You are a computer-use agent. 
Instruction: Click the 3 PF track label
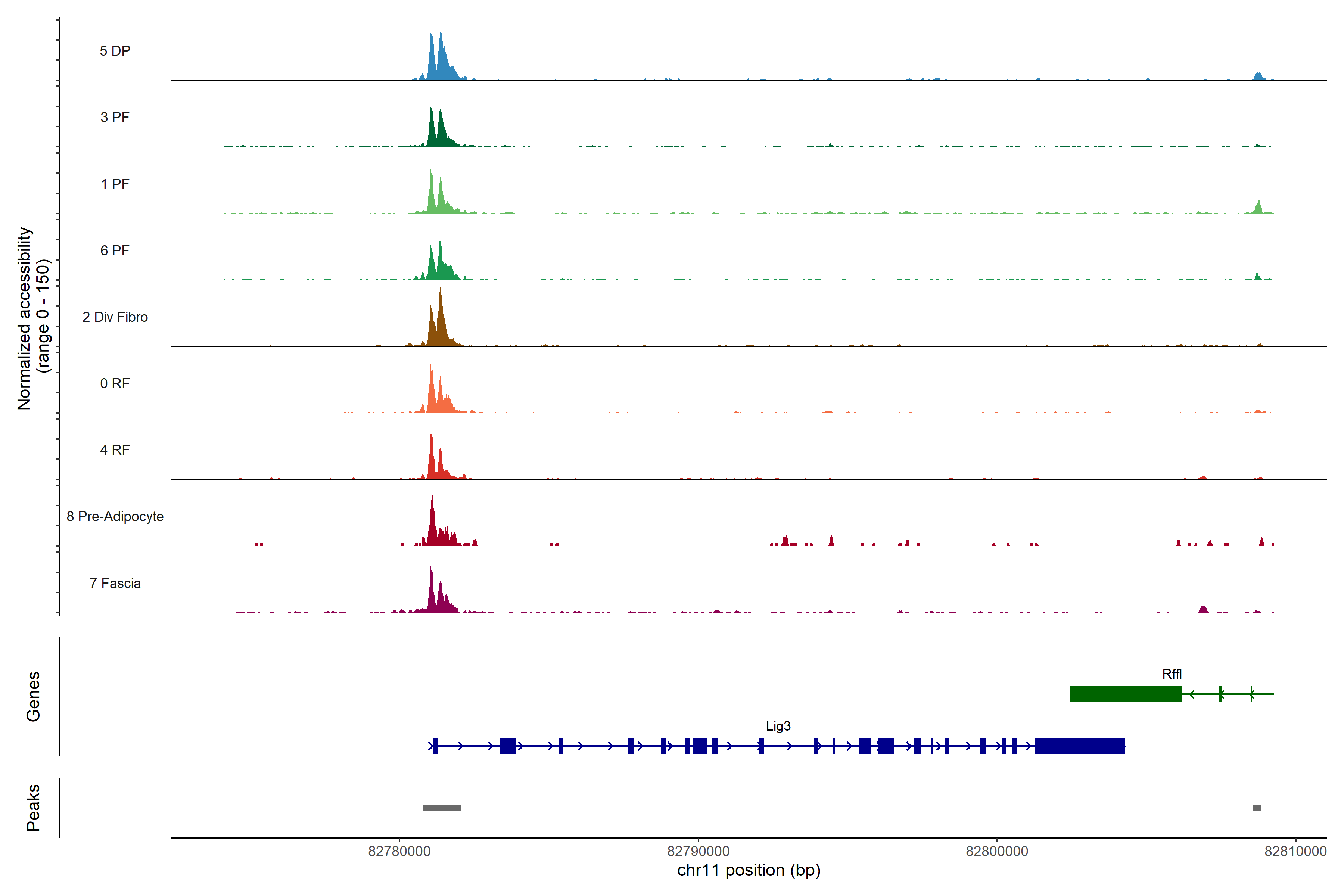pos(115,117)
